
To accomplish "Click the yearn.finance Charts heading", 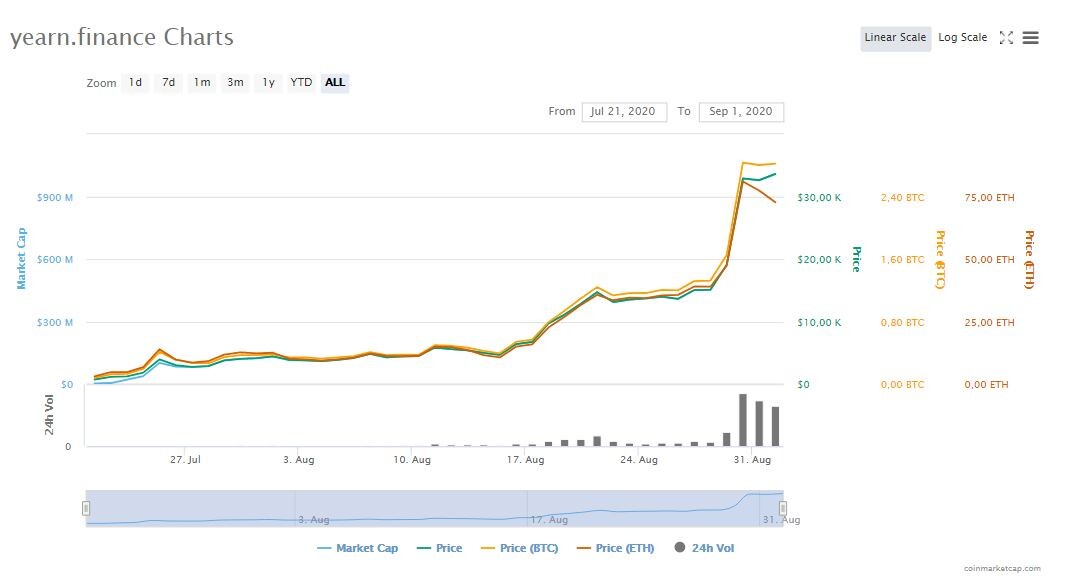I will tap(122, 37).
